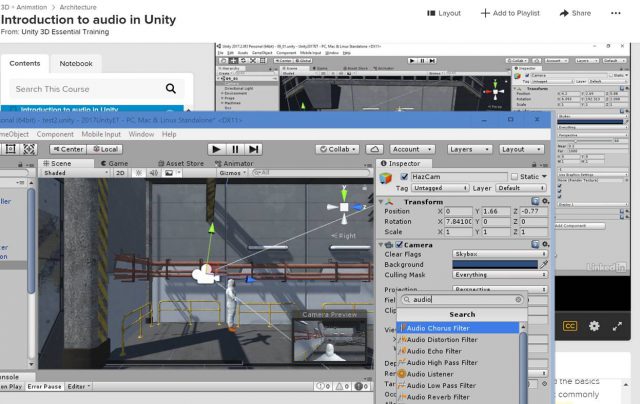Open the Window menu
The image size is (640, 404).
pyautogui.click(x=141, y=134)
